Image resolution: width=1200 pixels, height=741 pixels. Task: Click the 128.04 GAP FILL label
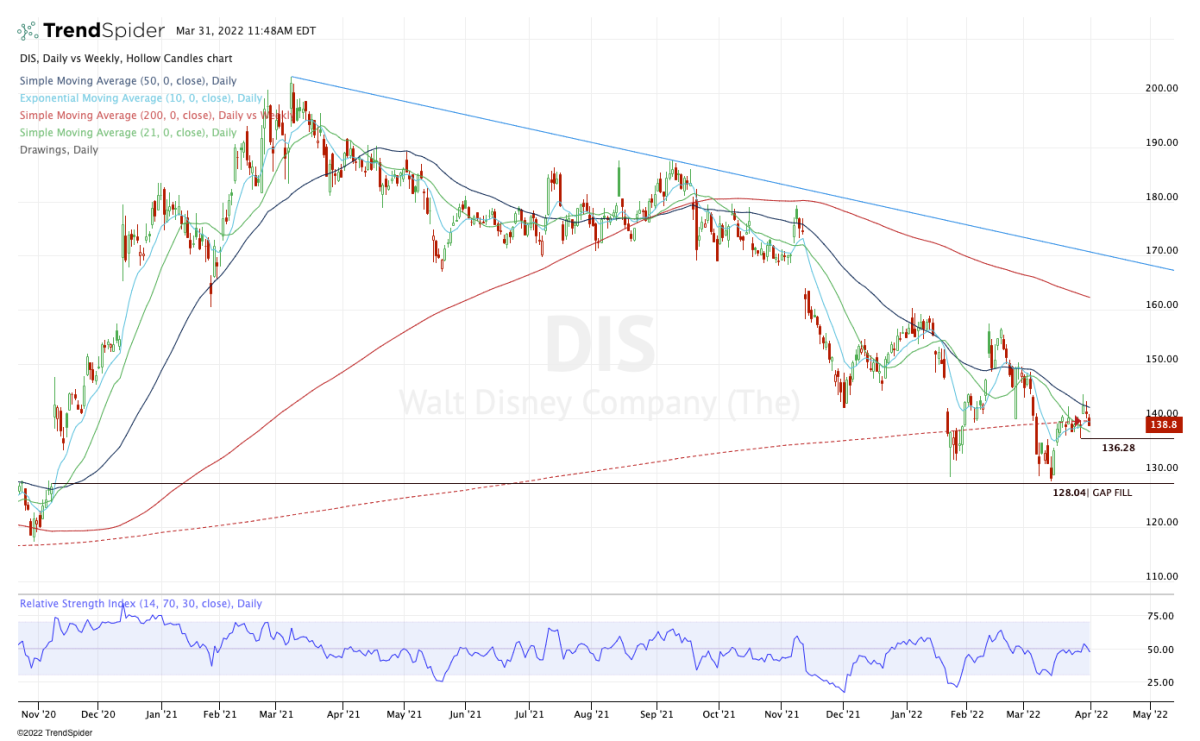click(x=1092, y=492)
